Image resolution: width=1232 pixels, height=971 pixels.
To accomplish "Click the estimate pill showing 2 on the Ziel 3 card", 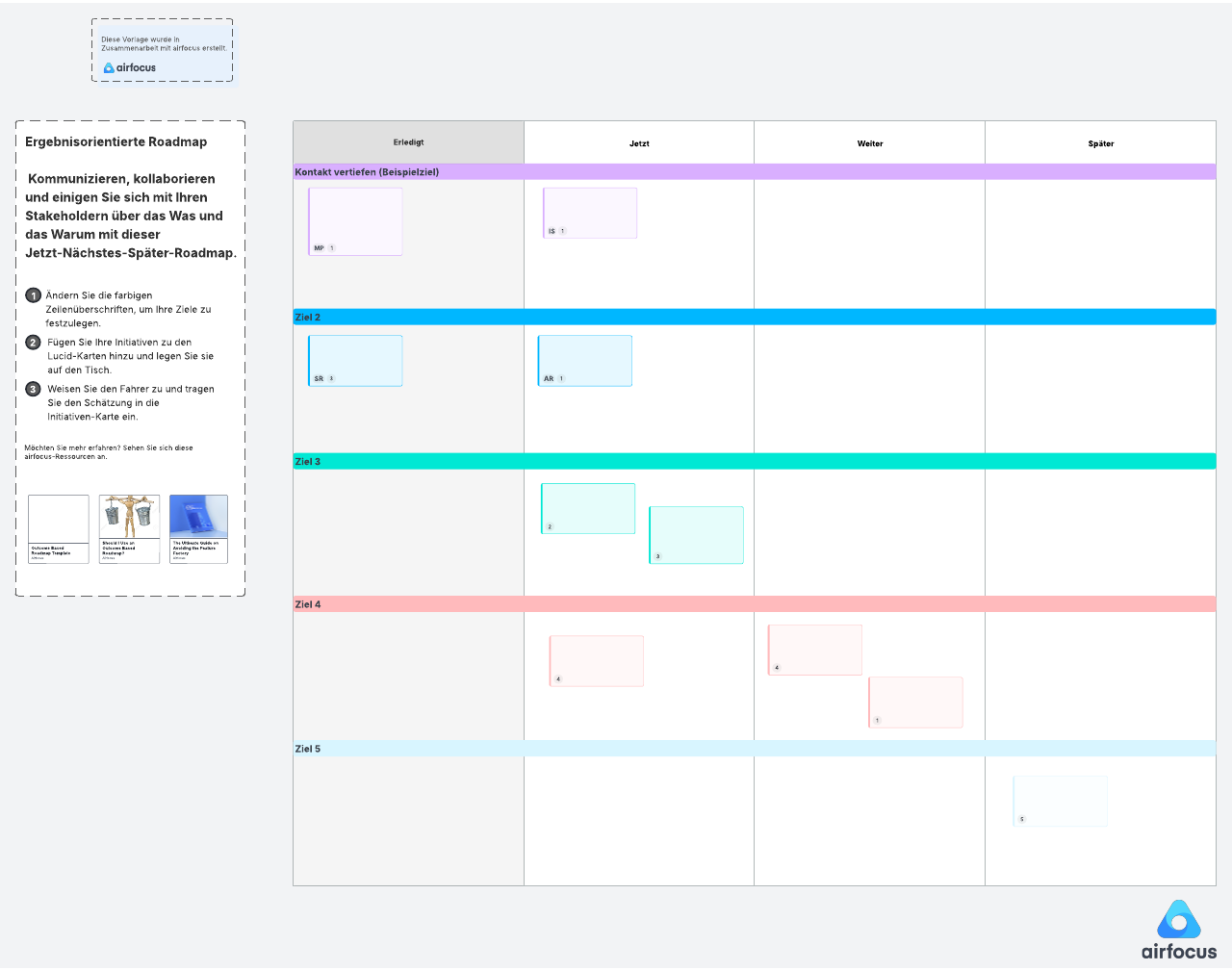I will click(x=550, y=525).
